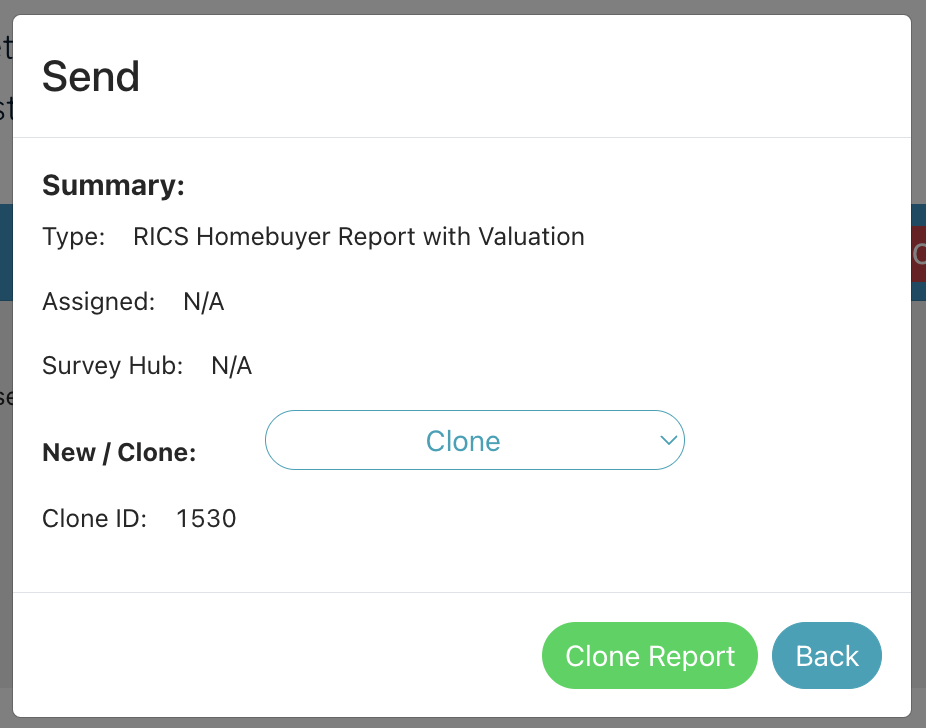Click the N/A value beside Assigned

[x=203, y=301]
